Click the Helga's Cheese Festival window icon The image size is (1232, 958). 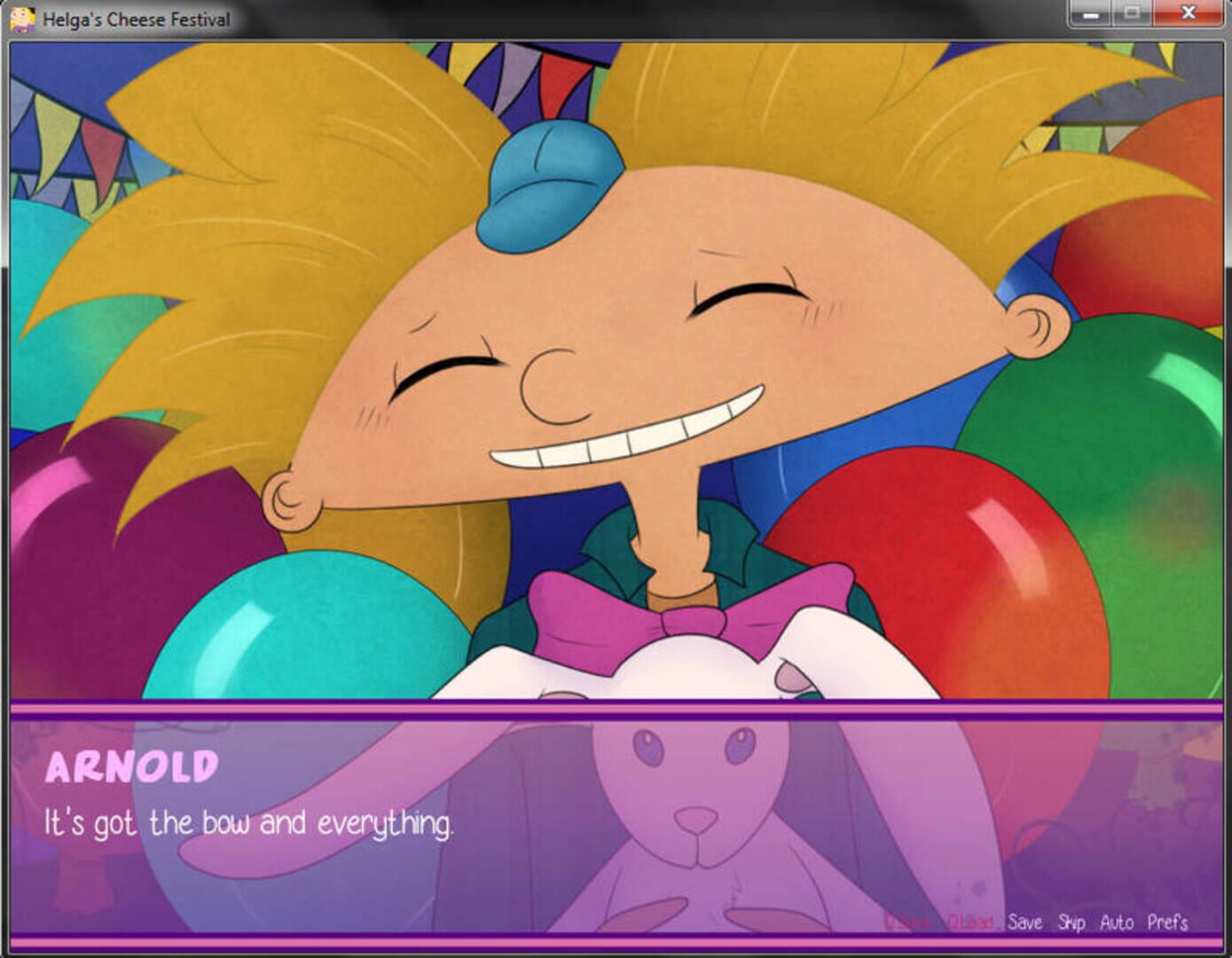(22, 19)
